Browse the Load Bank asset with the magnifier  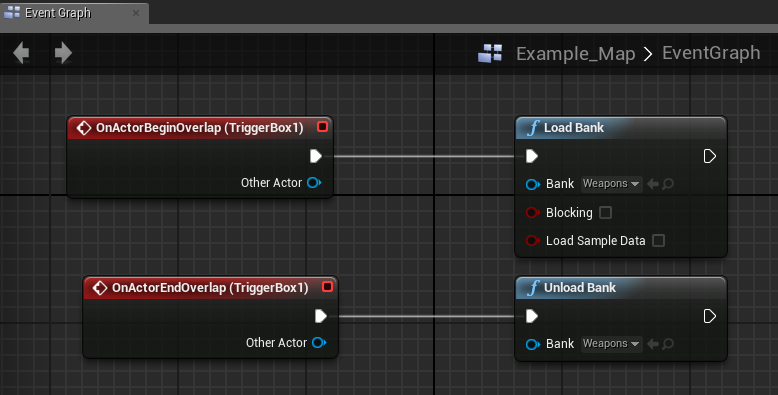click(x=668, y=184)
